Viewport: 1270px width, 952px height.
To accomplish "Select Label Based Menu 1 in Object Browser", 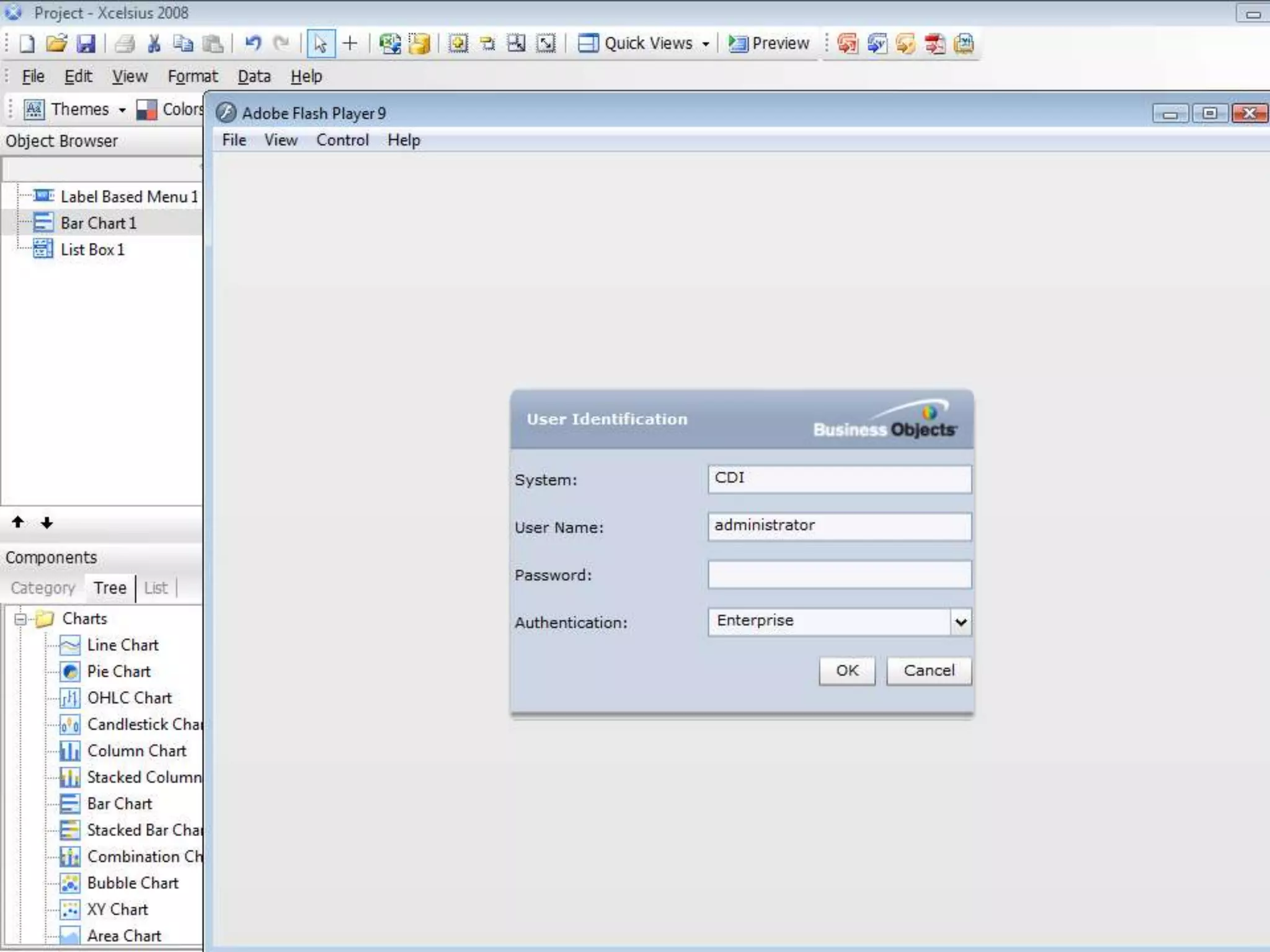I will click(129, 196).
